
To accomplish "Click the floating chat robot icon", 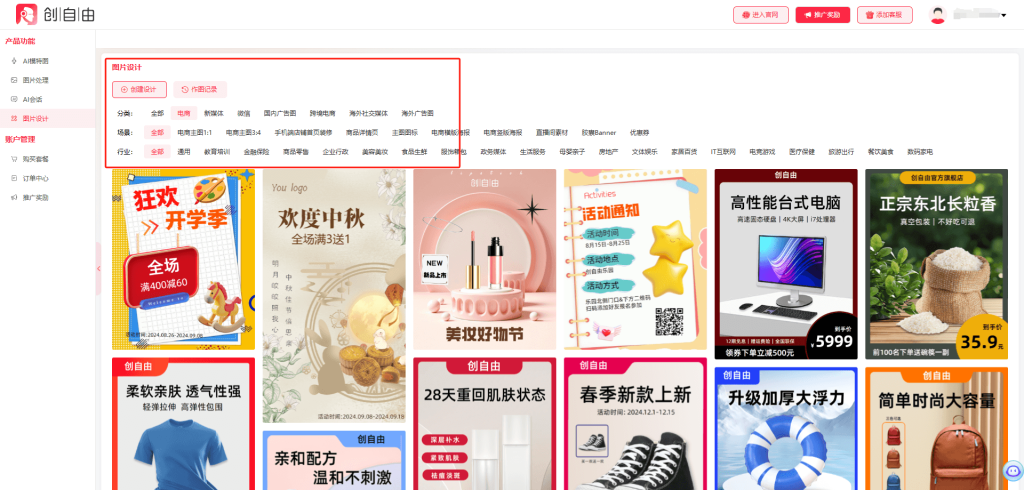I will pos(1011,469).
